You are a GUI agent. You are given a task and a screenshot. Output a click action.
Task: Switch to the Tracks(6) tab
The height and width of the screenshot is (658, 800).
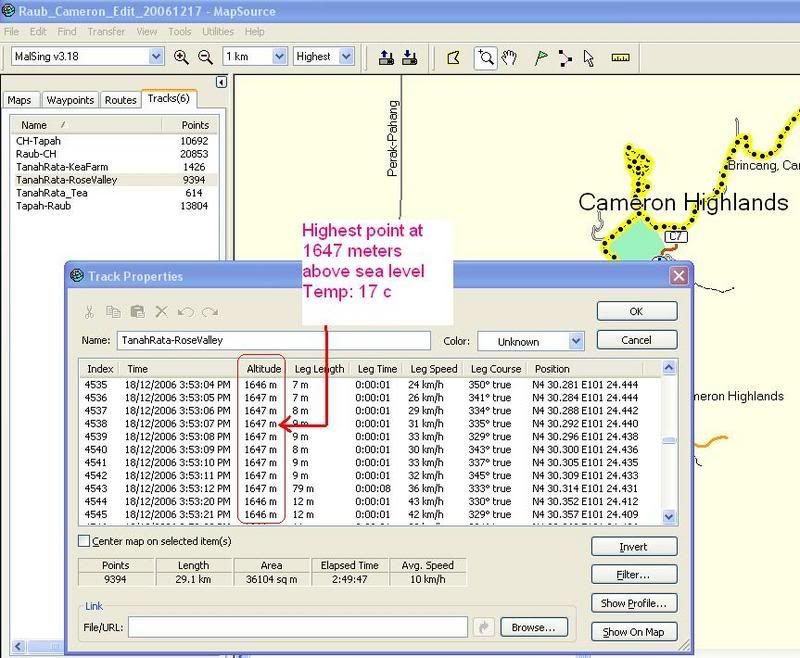pyautogui.click(x=169, y=98)
